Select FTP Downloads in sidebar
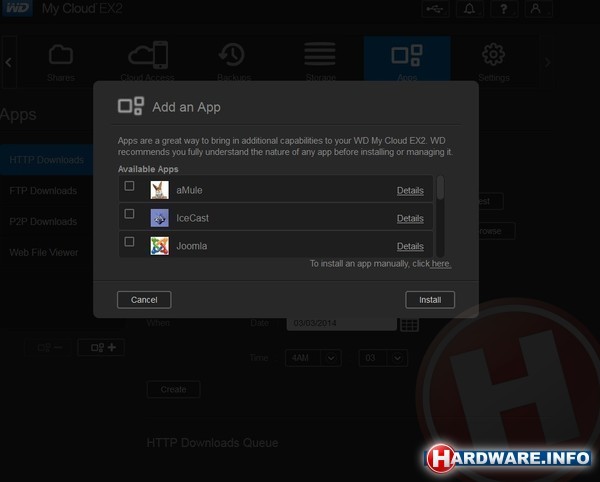The image size is (600, 482). pyautogui.click(x=47, y=191)
